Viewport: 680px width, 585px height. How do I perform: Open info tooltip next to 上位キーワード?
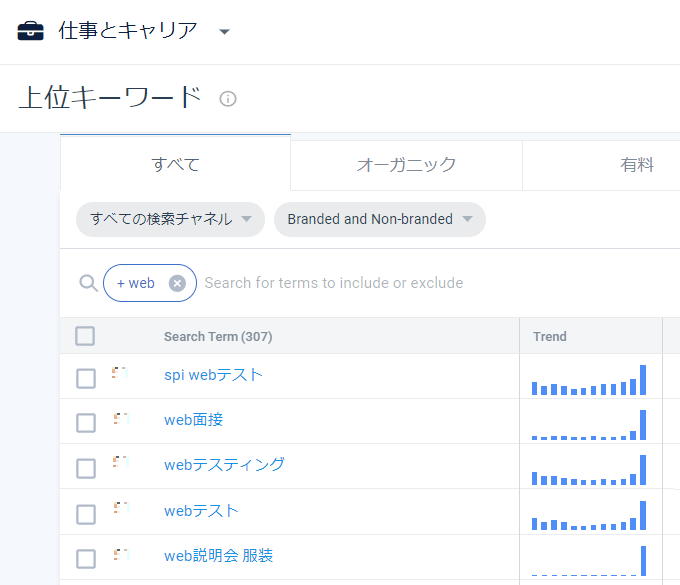pyautogui.click(x=228, y=99)
